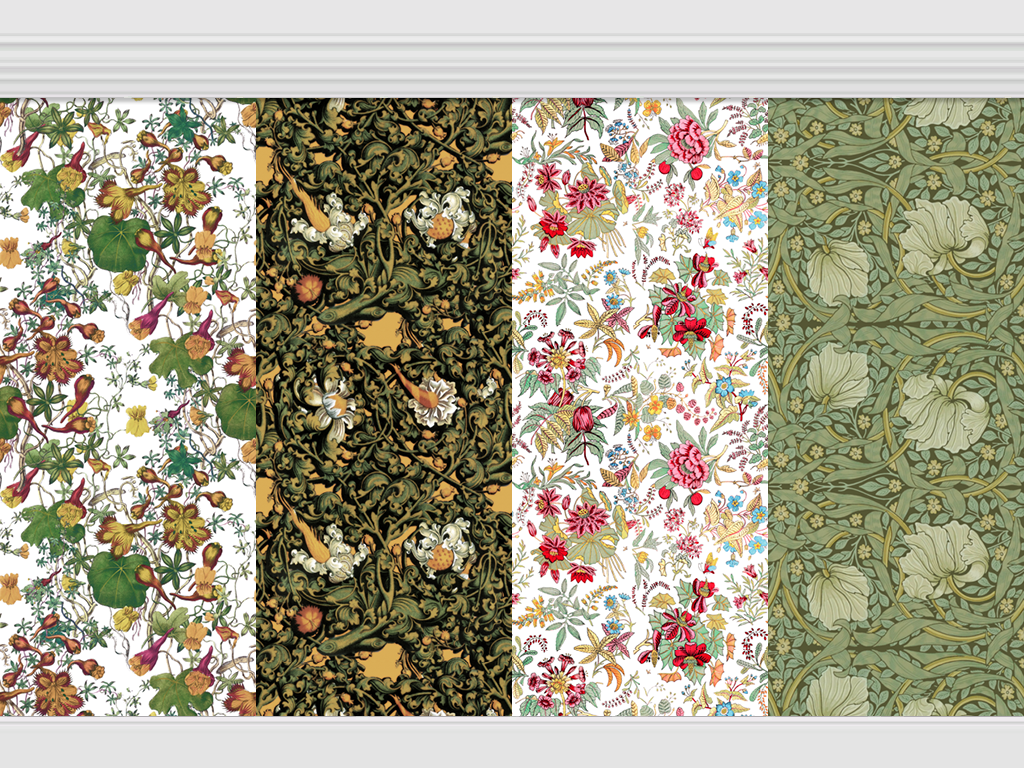Click the seam between dark and colorful panels
The height and width of the screenshot is (768, 1024).
[x=512, y=400]
